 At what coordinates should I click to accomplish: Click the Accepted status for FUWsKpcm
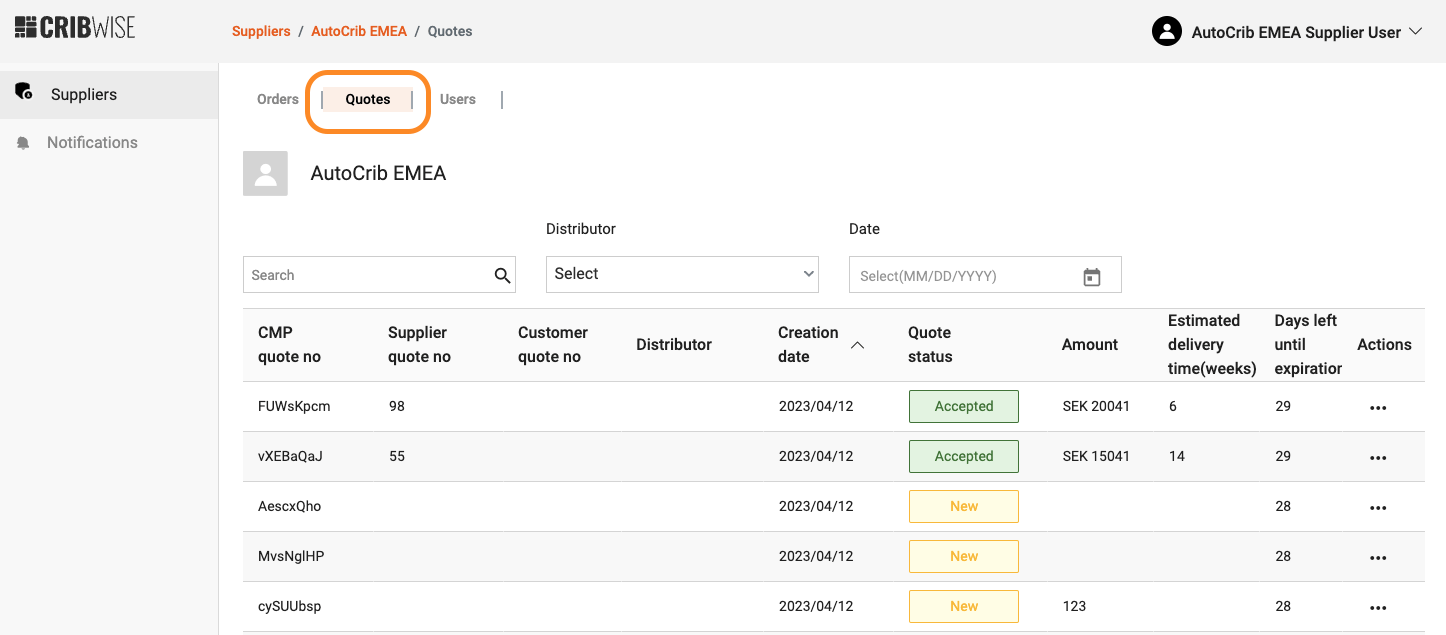[x=963, y=406]
